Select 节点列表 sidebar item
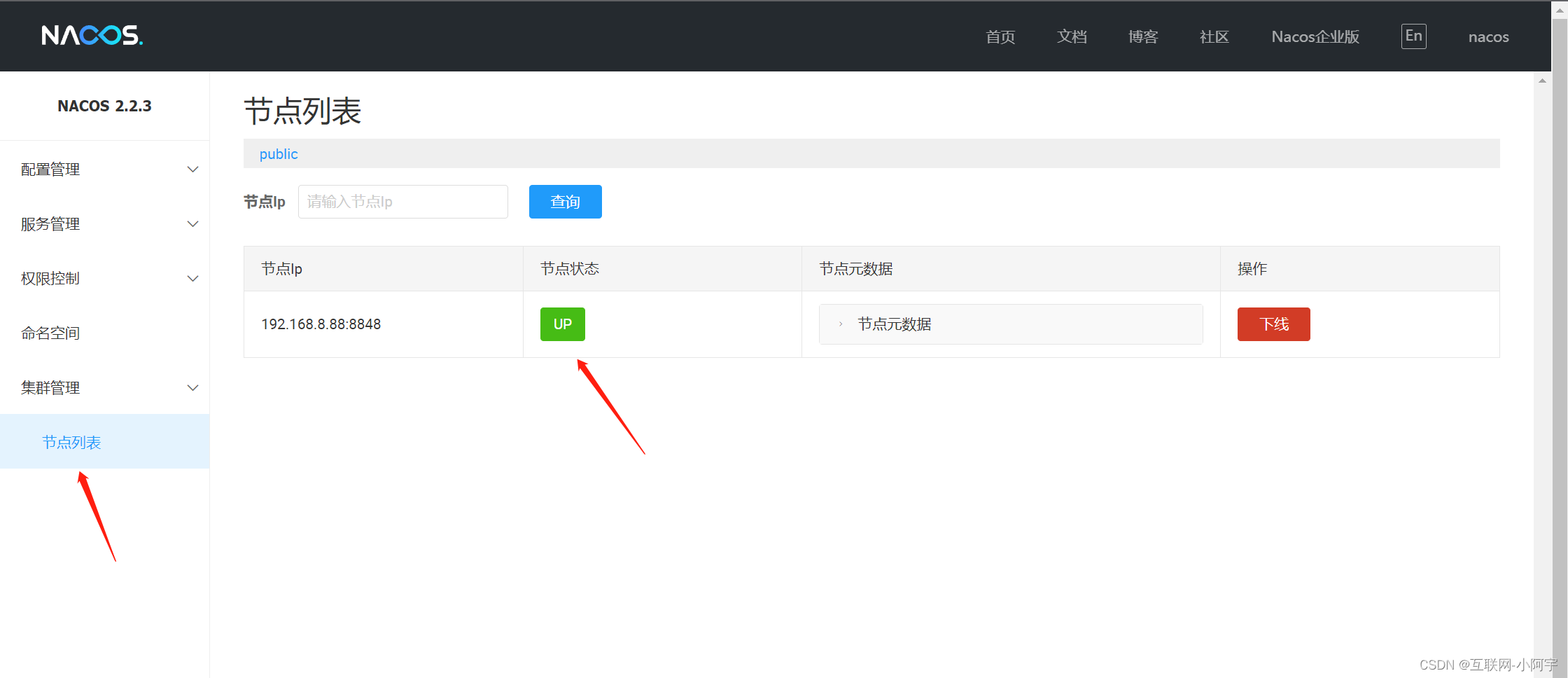The image size is (1568, 678). pos(105,442)
